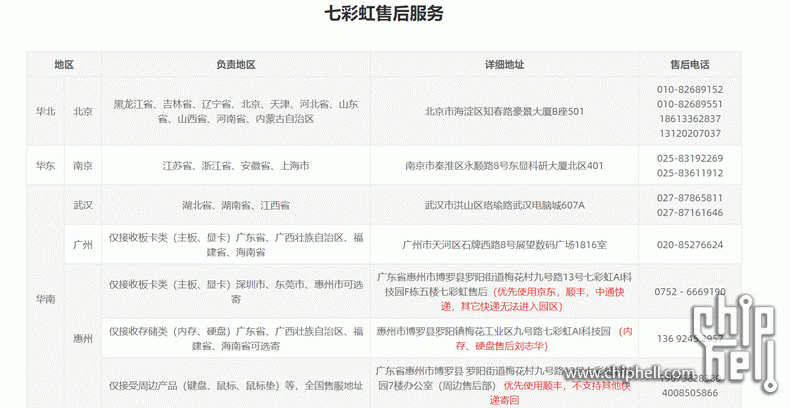Select the 地区 column header
This screenshot has width=791, height=408.
pos(64,65)
